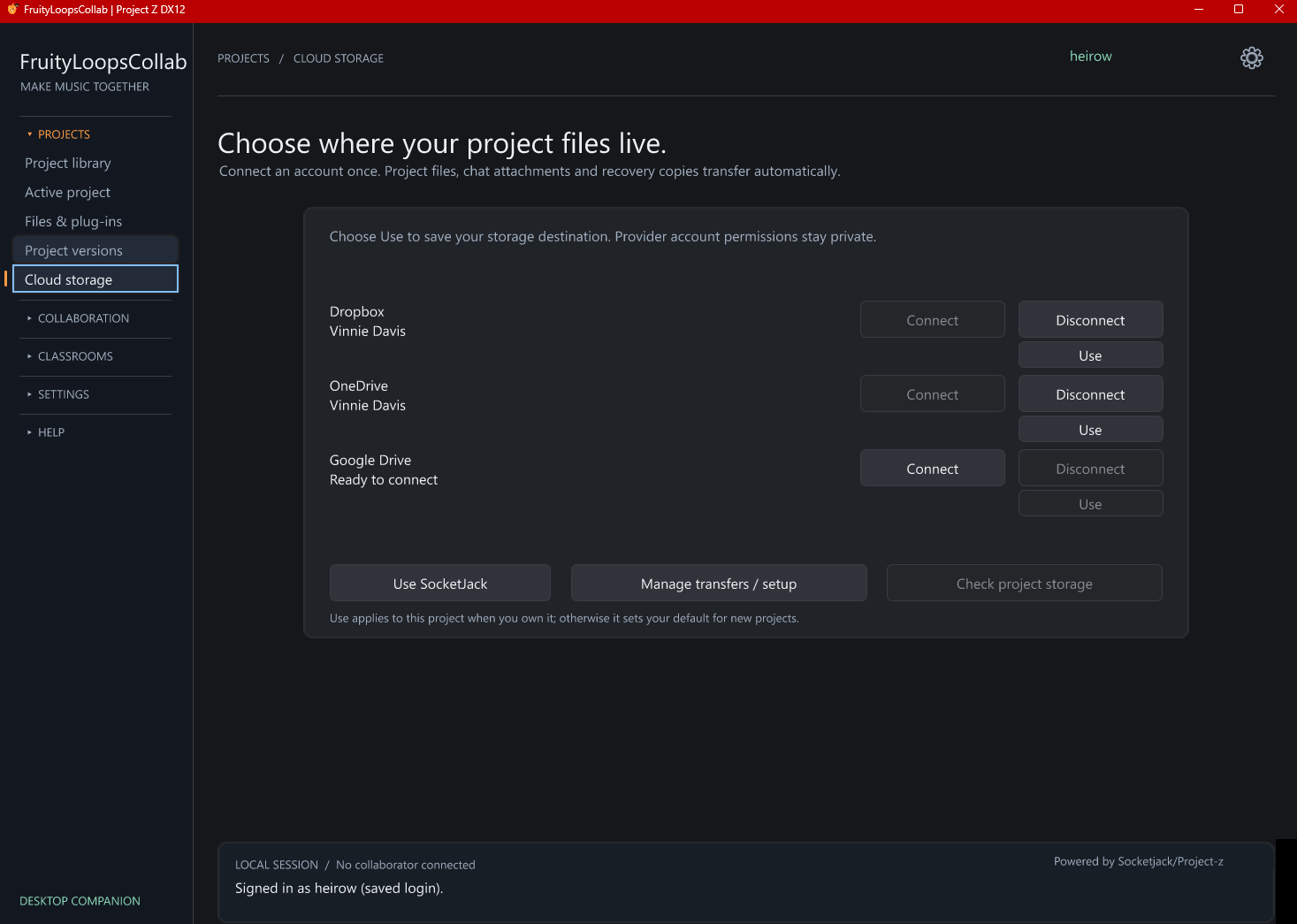Image resolution: width=1297 pixels, height=924 pixels.
Task: Select Cloud storage in sidebar
Action: pos(95,279)
